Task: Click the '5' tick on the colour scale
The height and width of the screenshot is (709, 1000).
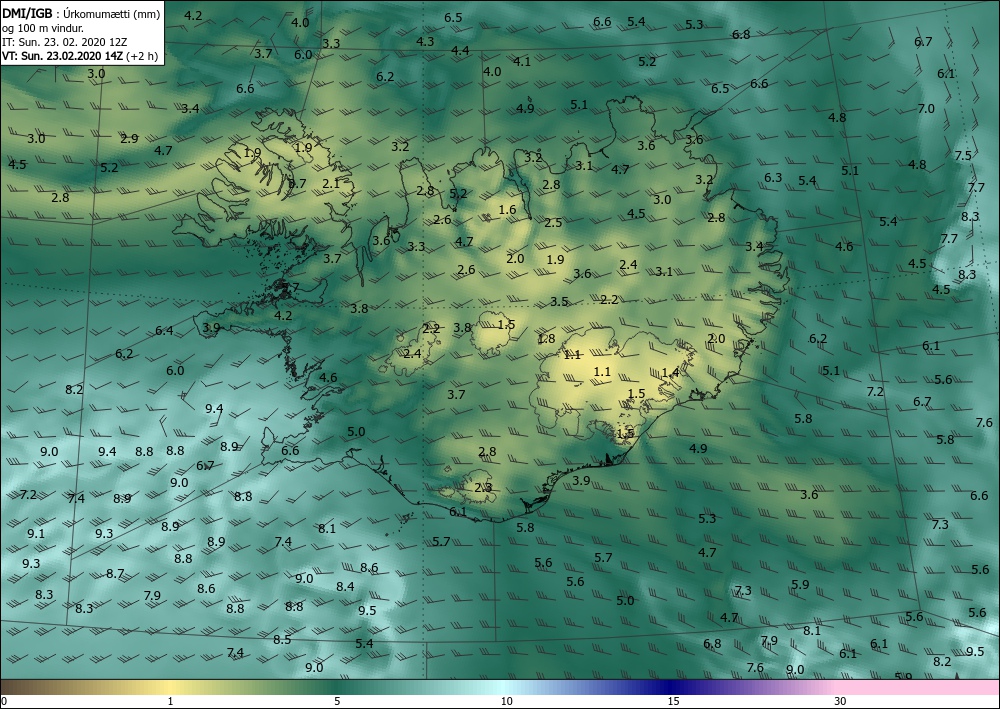Action: pyautogui.click(x=337, y=701)
